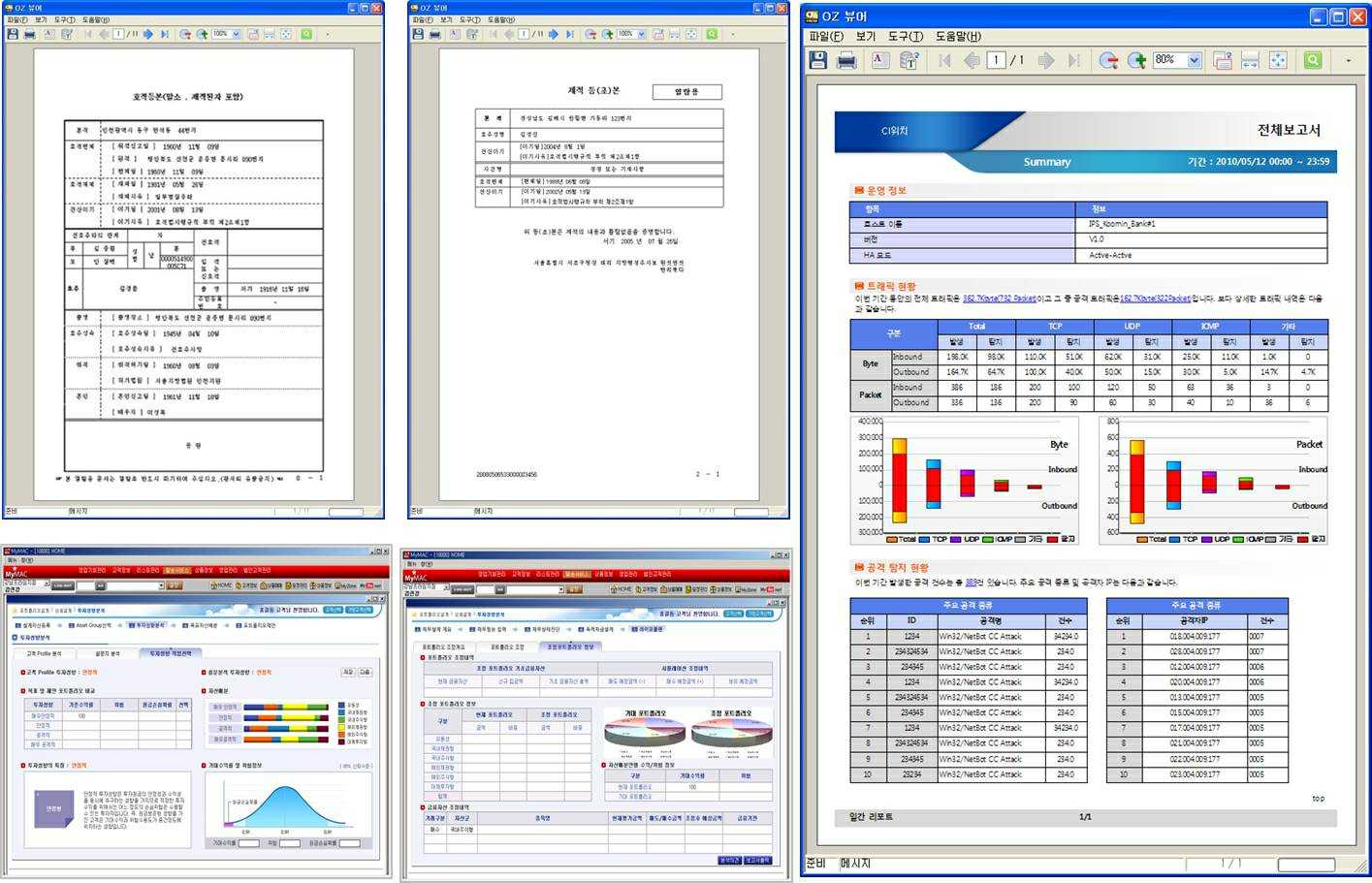Zoom out with the magnifier-minus icon
This screenshot has width=1372, height=883.
(1108, 60)
